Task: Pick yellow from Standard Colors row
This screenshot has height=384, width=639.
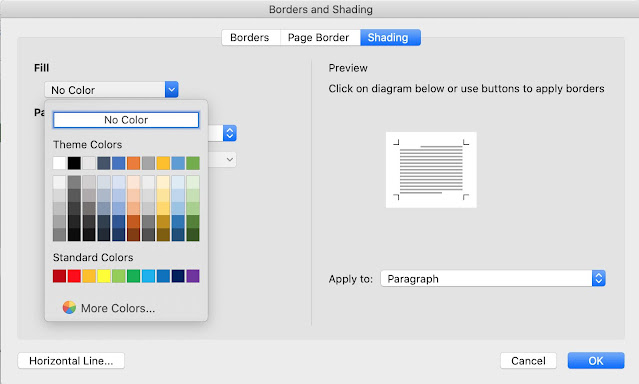Action: 104,276
